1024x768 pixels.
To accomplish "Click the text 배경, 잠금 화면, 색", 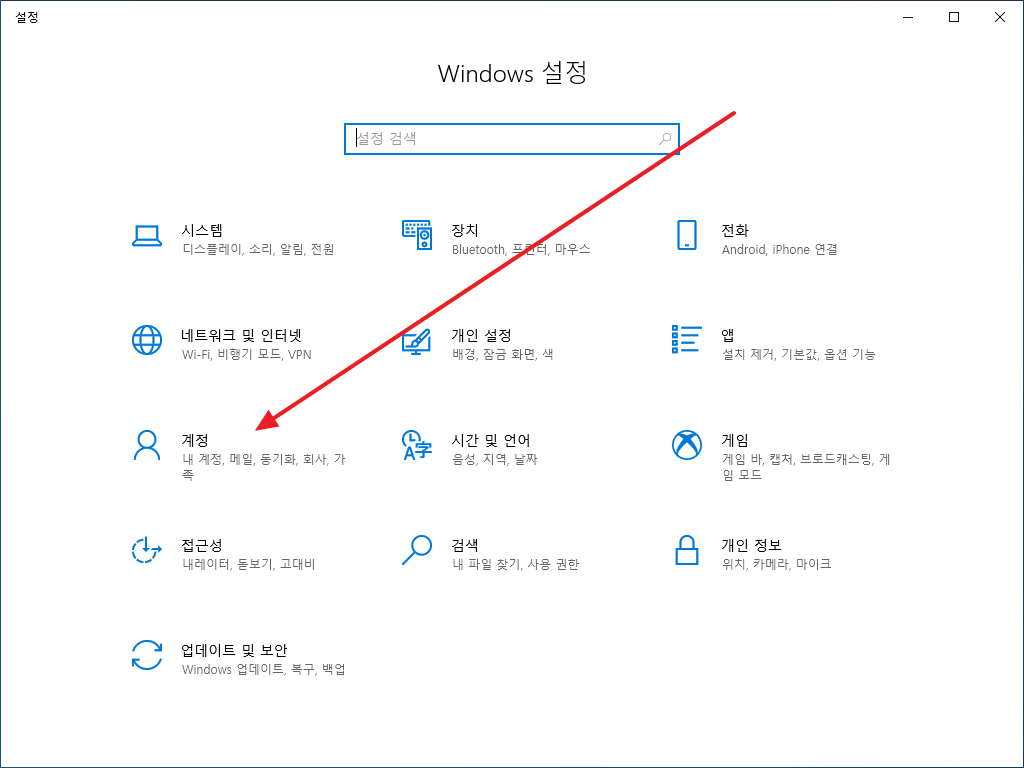I will tap(502, 355).
